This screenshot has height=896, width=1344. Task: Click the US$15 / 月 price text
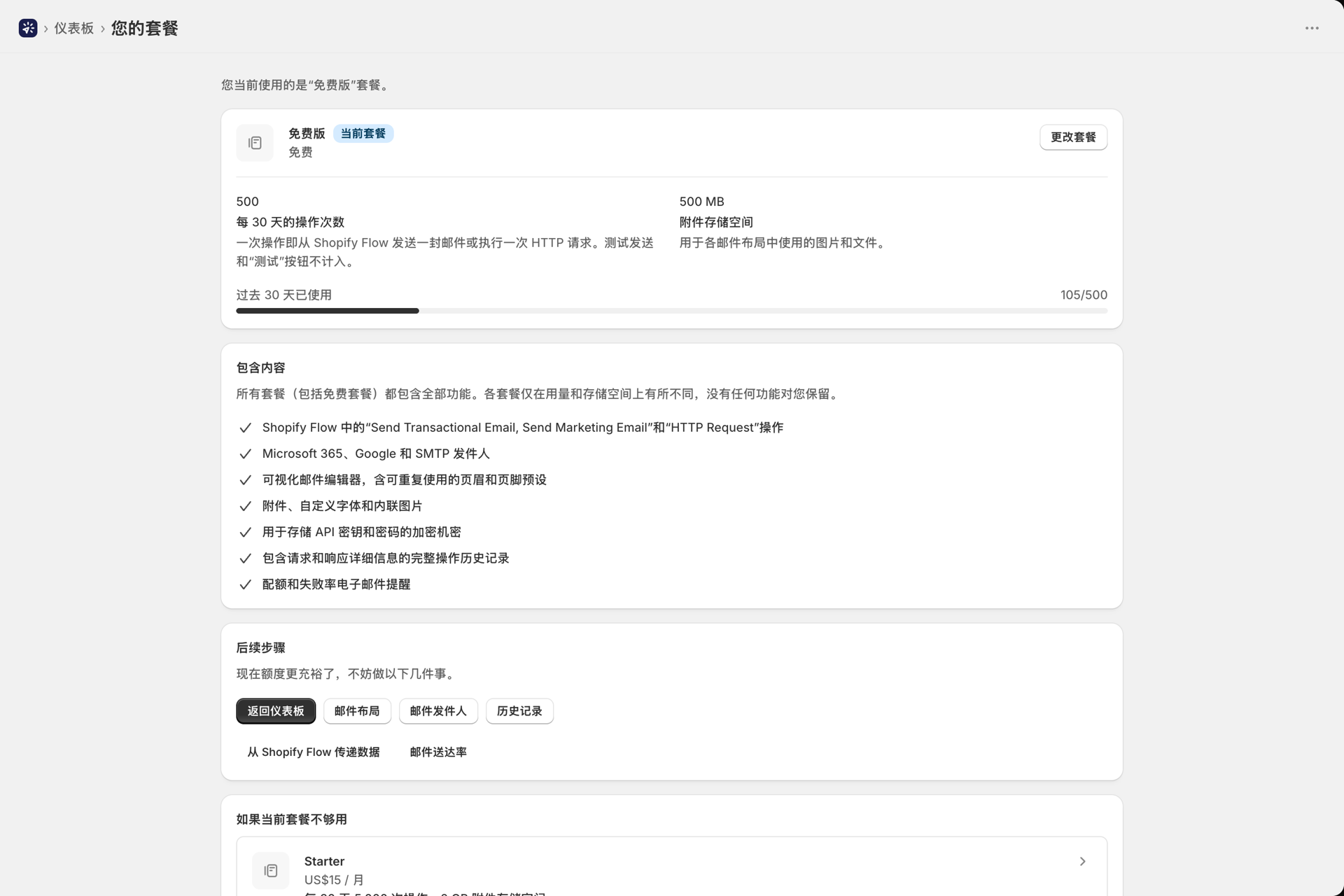click(x=334, y=880)
